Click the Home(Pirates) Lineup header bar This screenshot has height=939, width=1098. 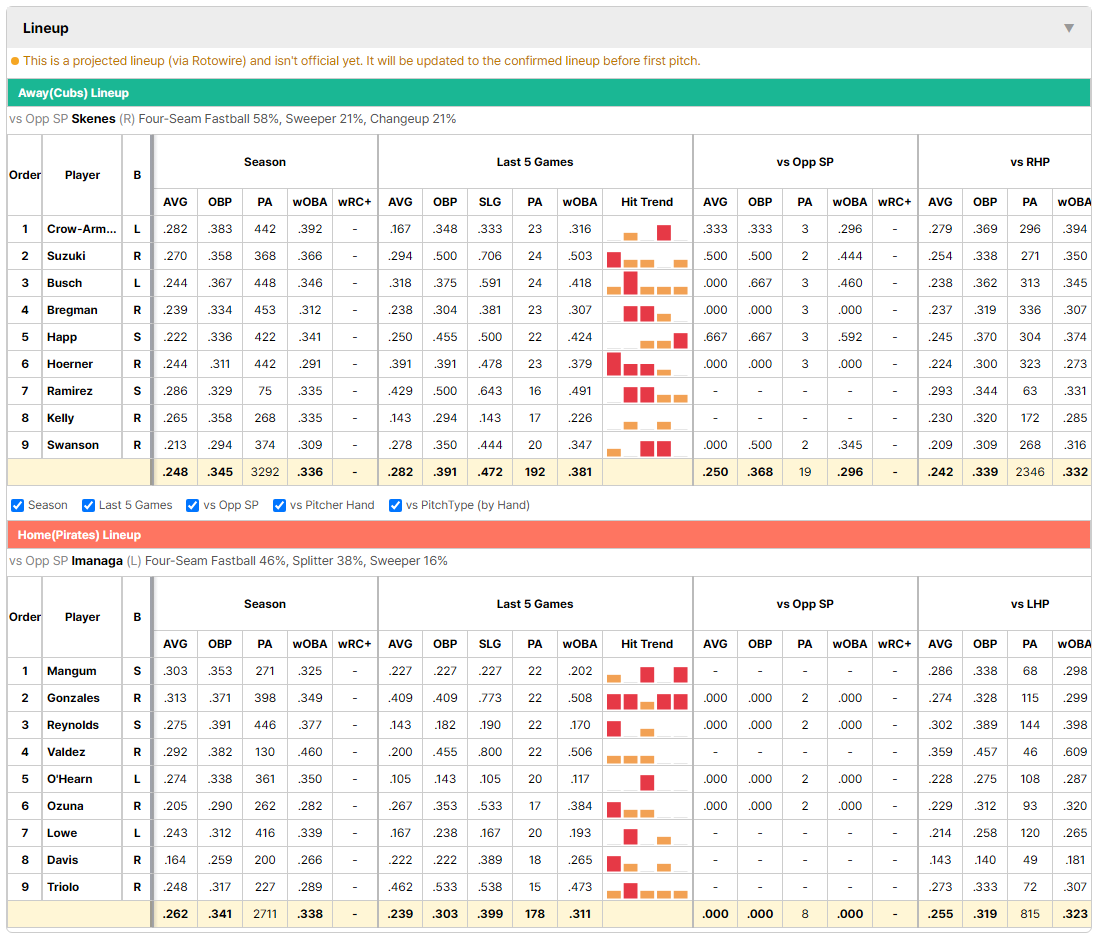(549, 535)
